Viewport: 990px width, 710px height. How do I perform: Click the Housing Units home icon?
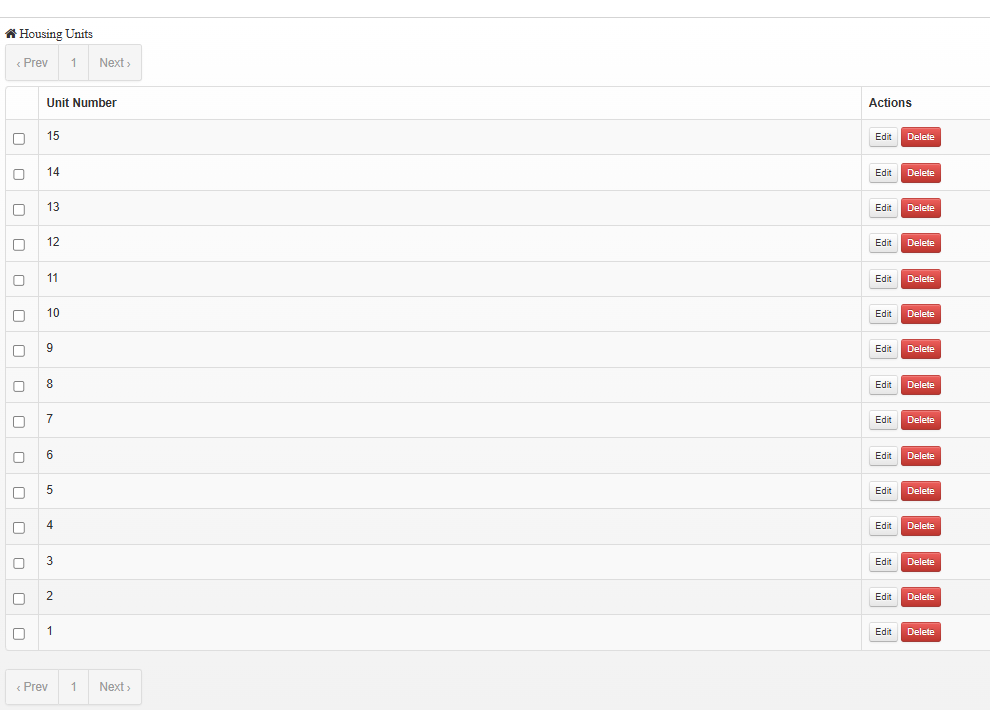point(11,34)
